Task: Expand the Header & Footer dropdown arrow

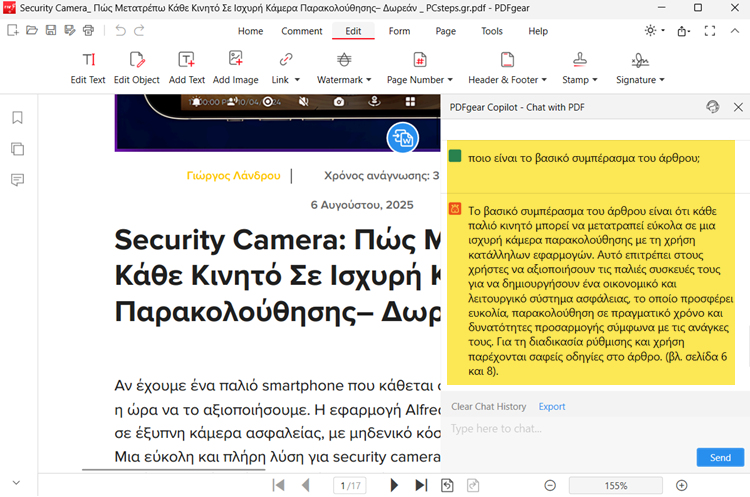Action: click(x=544, y=80)
